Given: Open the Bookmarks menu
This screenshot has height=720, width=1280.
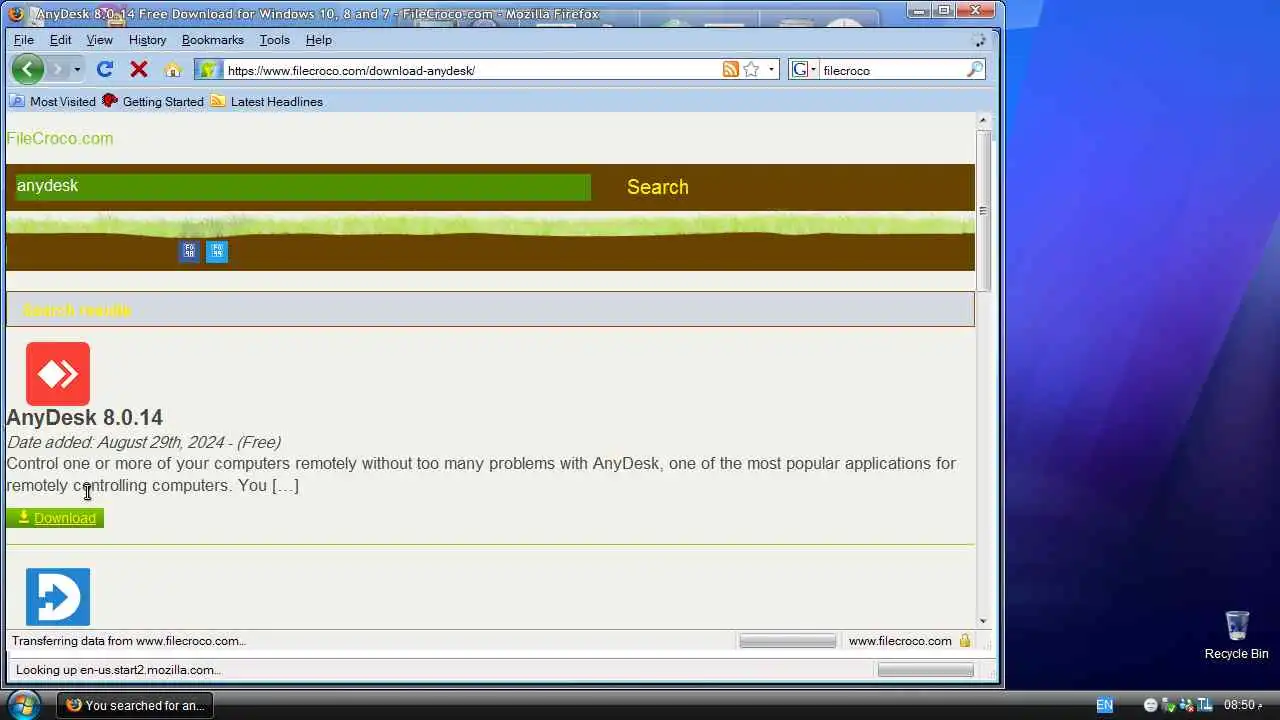Looking at the screenshot, I should [x=213, y=40].
